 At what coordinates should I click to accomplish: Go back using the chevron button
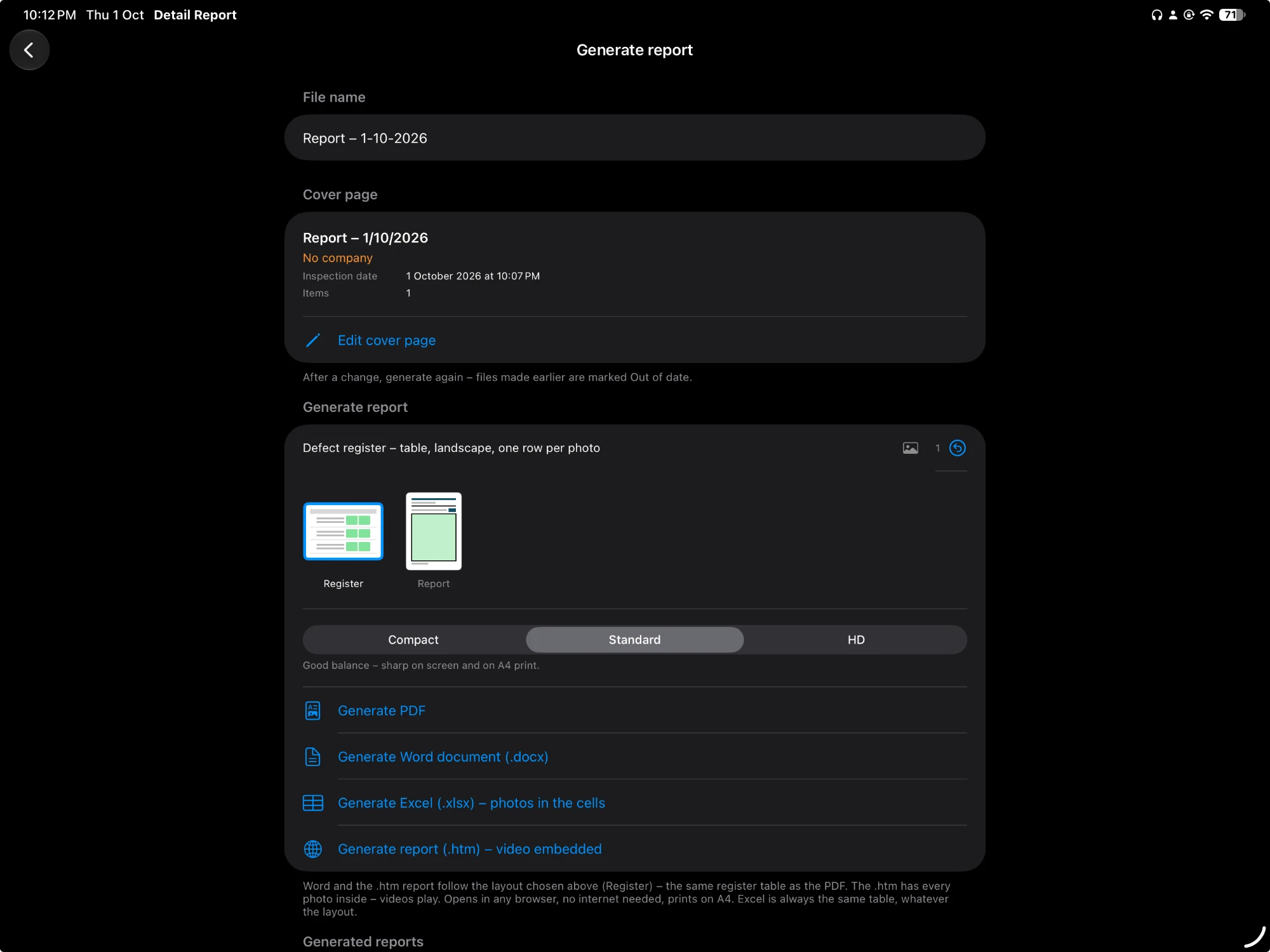pos(29,50)
